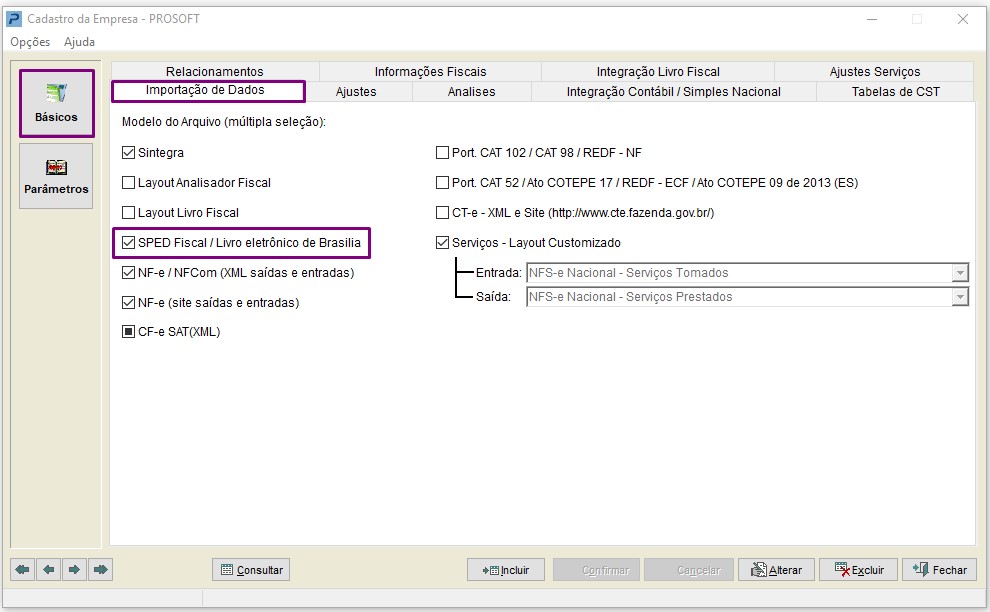Go to previous record arrow button
Screen dimensions: 990x612
(49, 570)
